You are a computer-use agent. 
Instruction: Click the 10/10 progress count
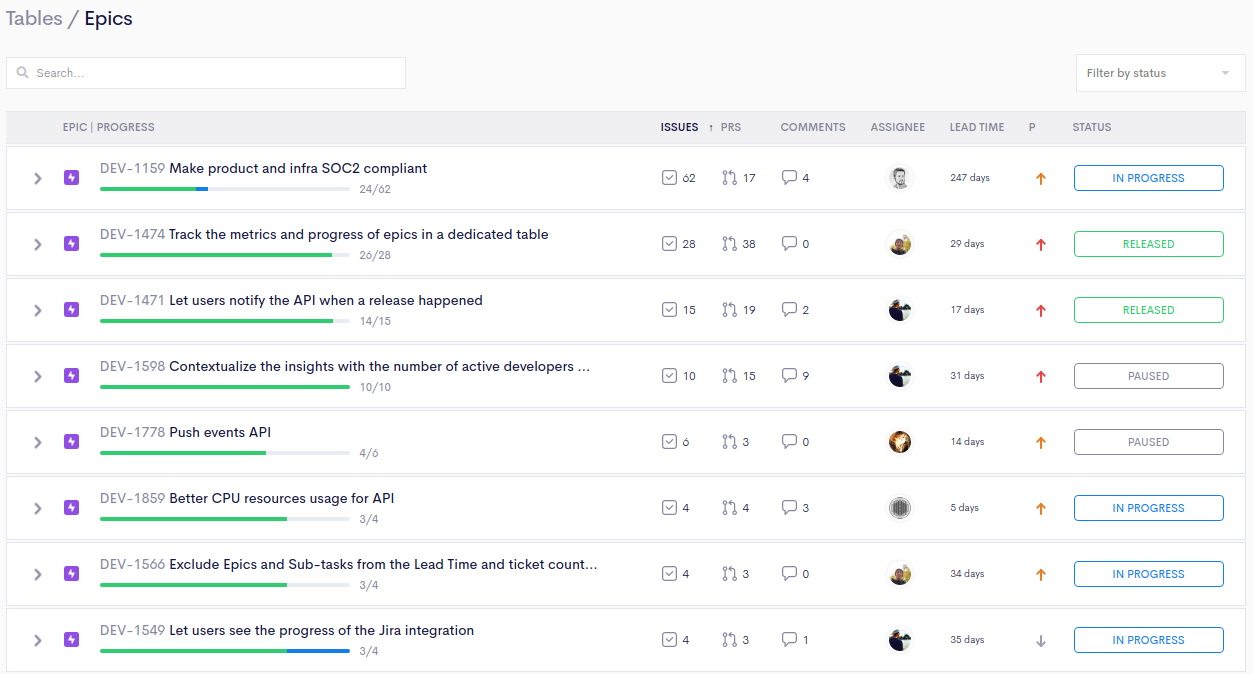[375, 387]
